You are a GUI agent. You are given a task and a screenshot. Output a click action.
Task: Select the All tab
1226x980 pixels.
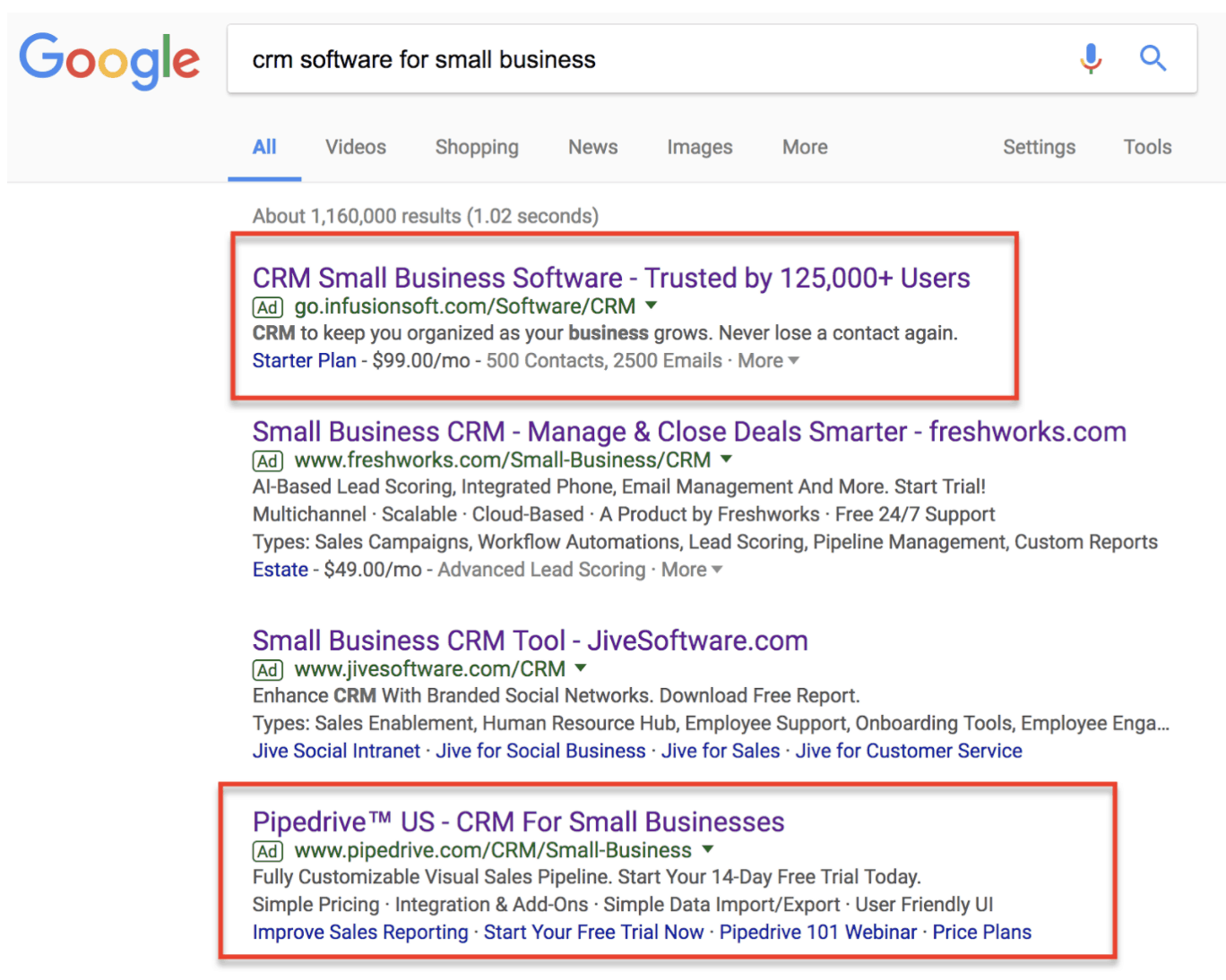pos(264,147)
